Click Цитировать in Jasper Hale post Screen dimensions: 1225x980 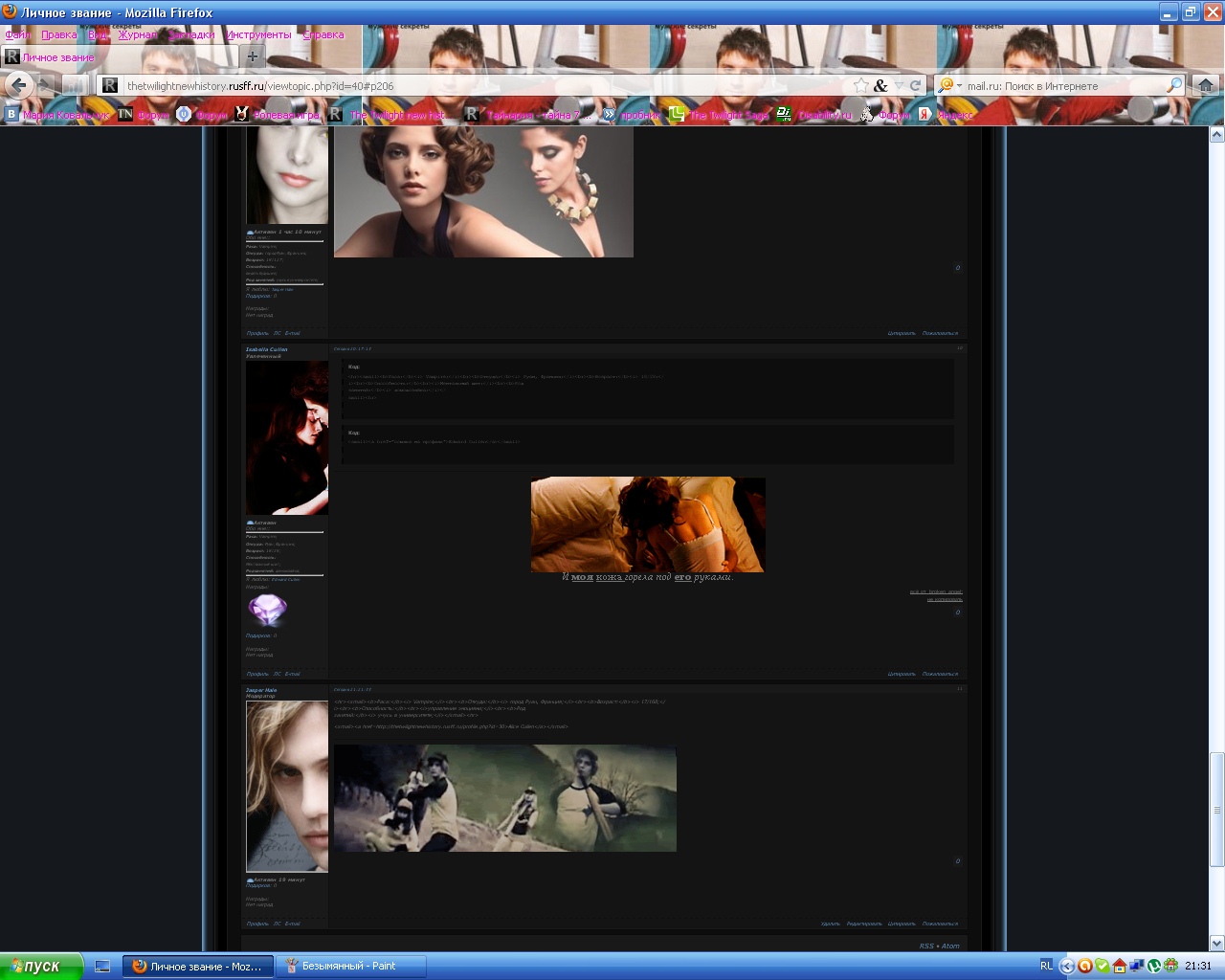click(x=902, y=924)
